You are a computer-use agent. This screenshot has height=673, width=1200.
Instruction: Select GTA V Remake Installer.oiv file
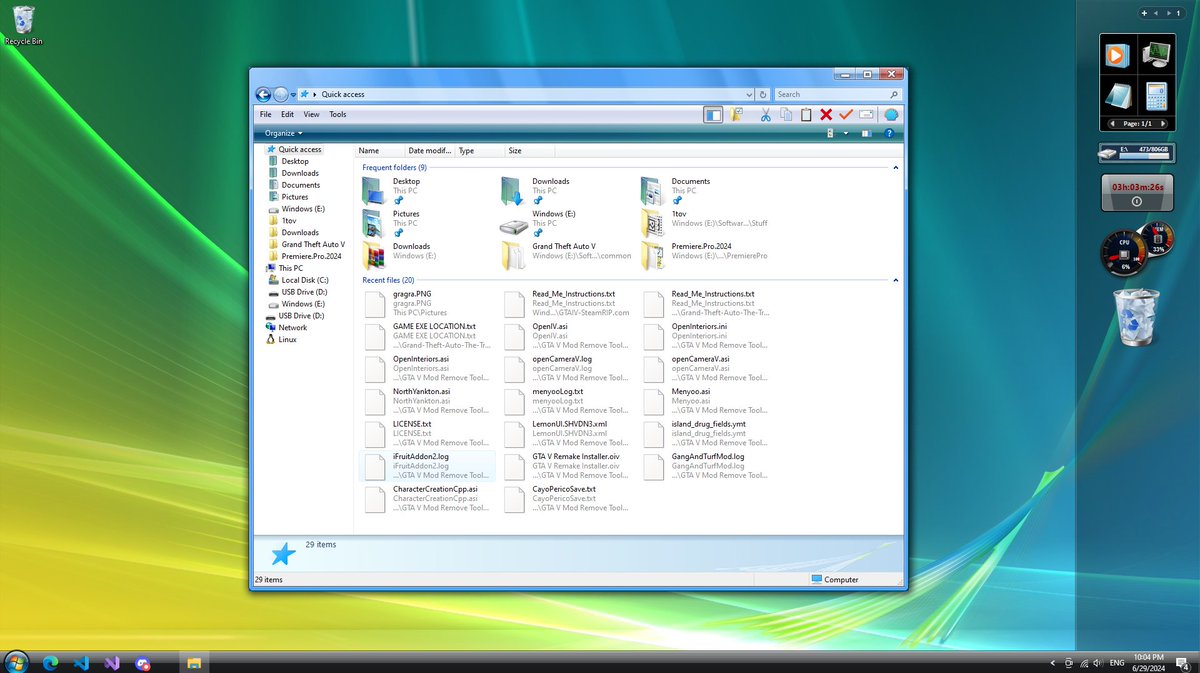[567, 466]
